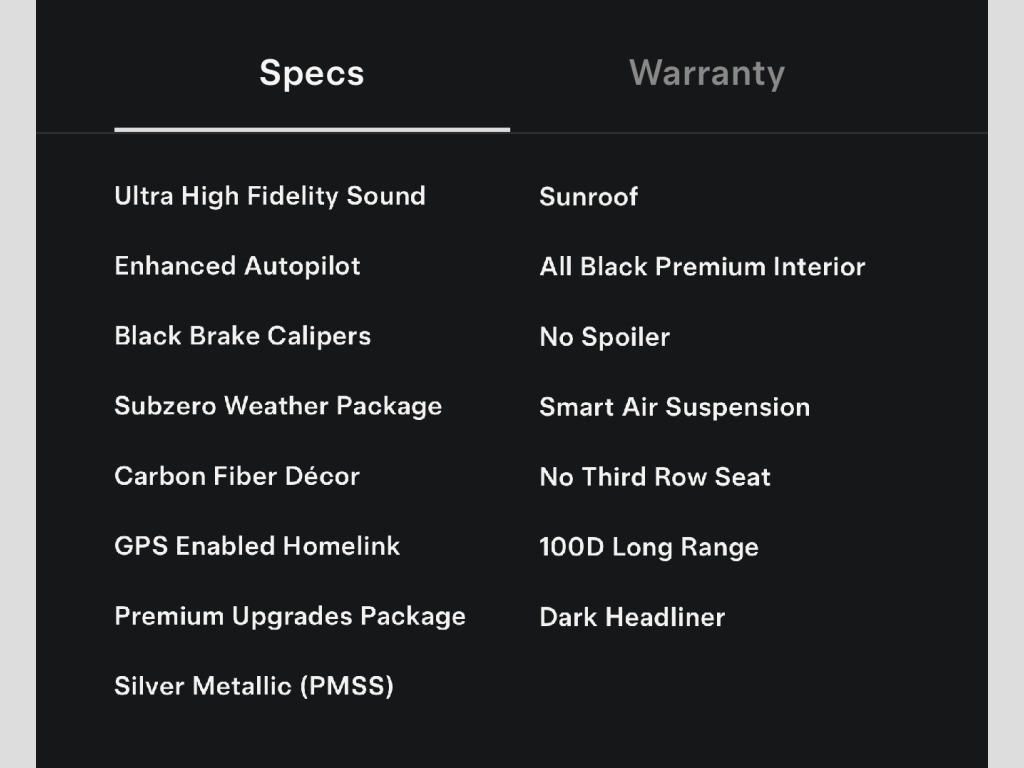The image size is (1024, 768).
Task: Click the Ultra High Fidelity Sound spec
Action: tap(270, 196)
